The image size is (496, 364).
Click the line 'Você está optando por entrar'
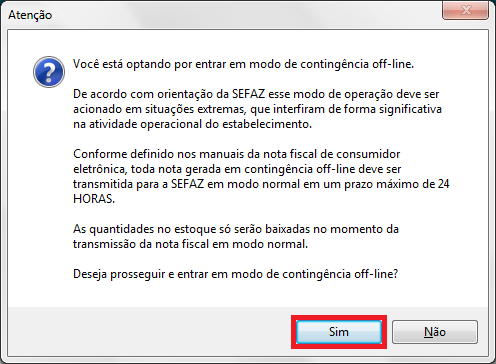pyautogui.click(x=243, y=64)
